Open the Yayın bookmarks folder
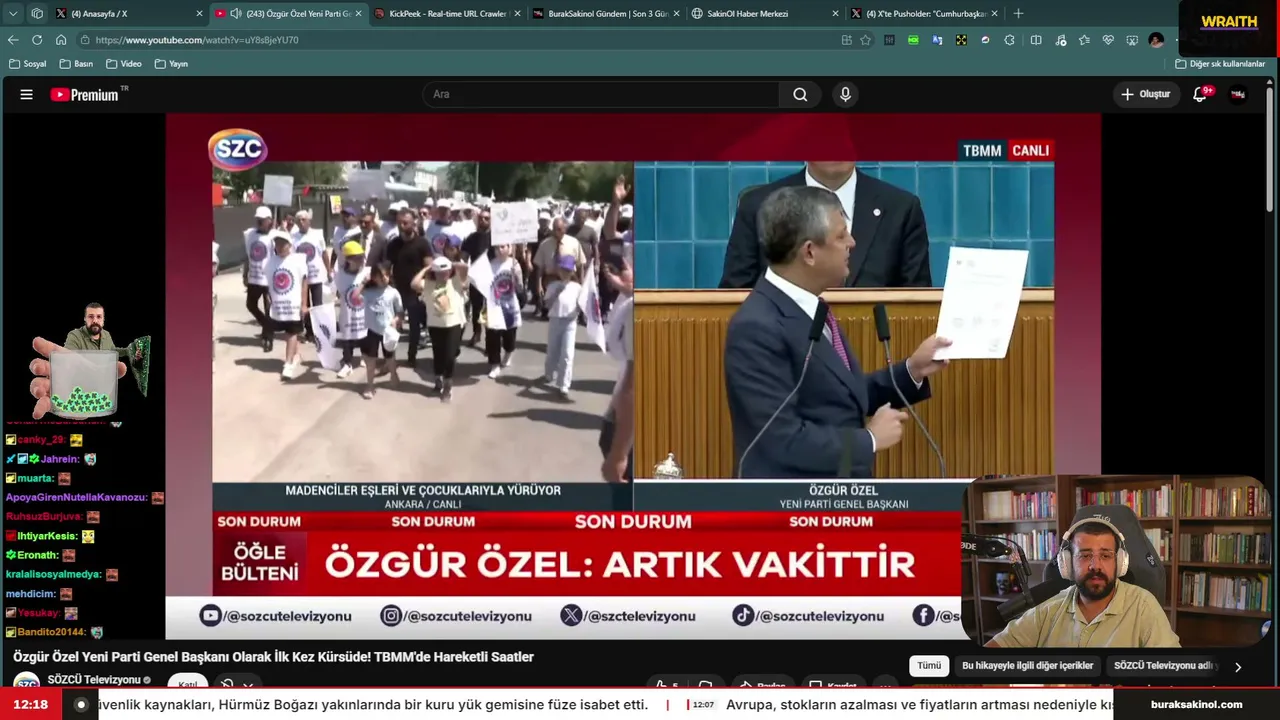Viewport: 1280px width, 720px height. pyautogui.click(x=171, y=64)
